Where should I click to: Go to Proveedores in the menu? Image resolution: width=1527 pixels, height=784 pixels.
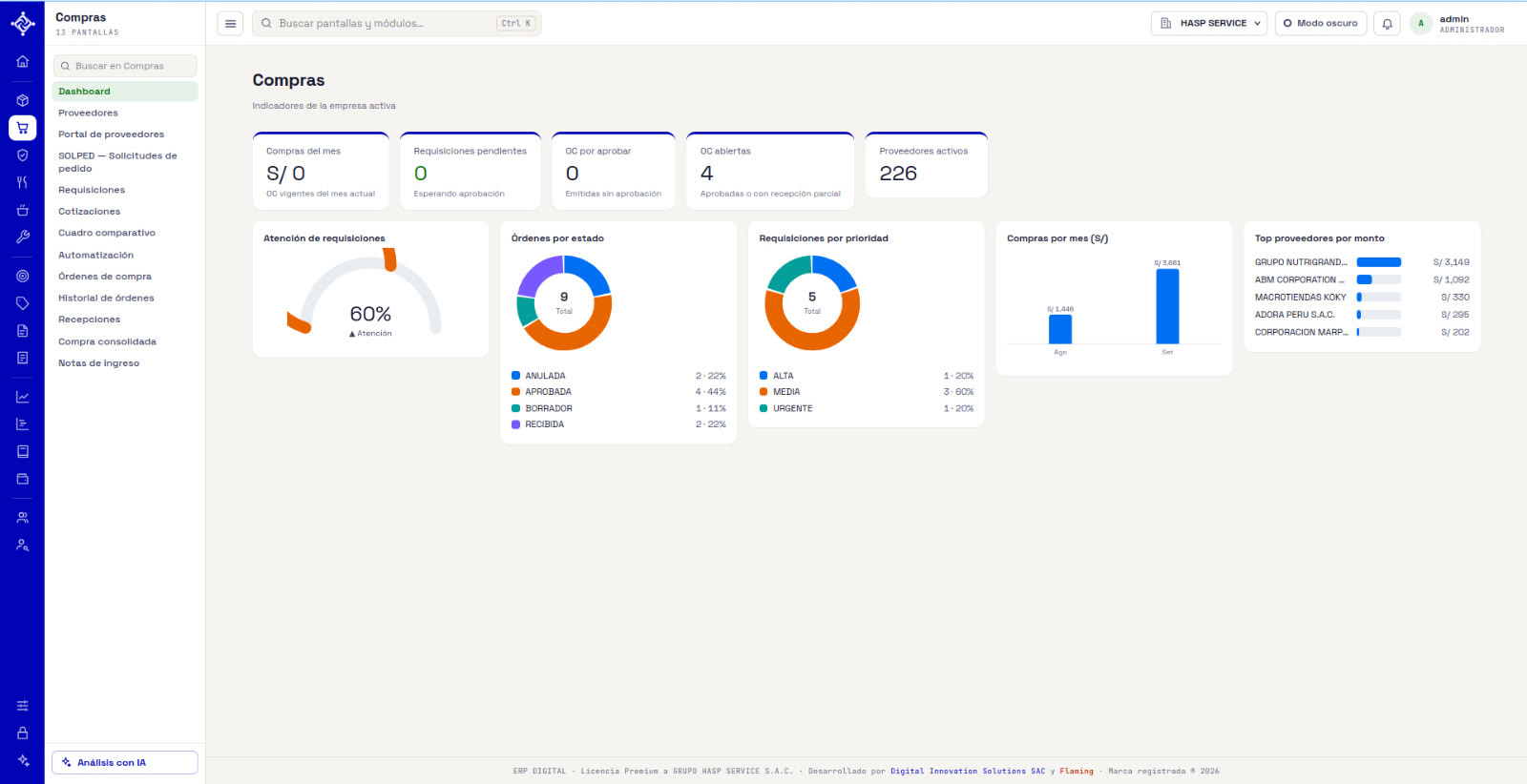pos(125,113)
